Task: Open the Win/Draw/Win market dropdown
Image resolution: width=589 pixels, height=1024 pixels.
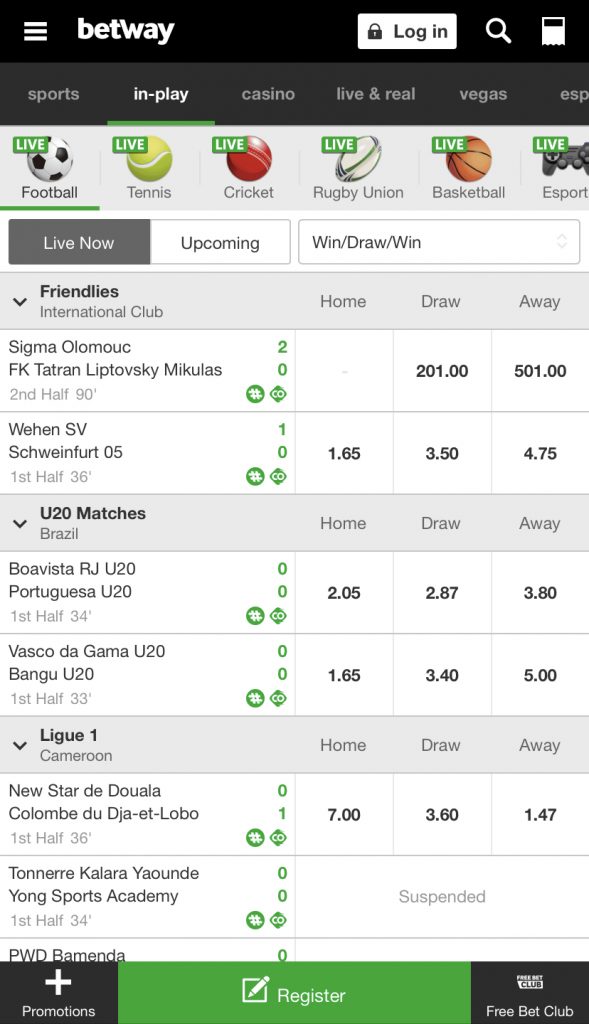Action: (439, 242)
